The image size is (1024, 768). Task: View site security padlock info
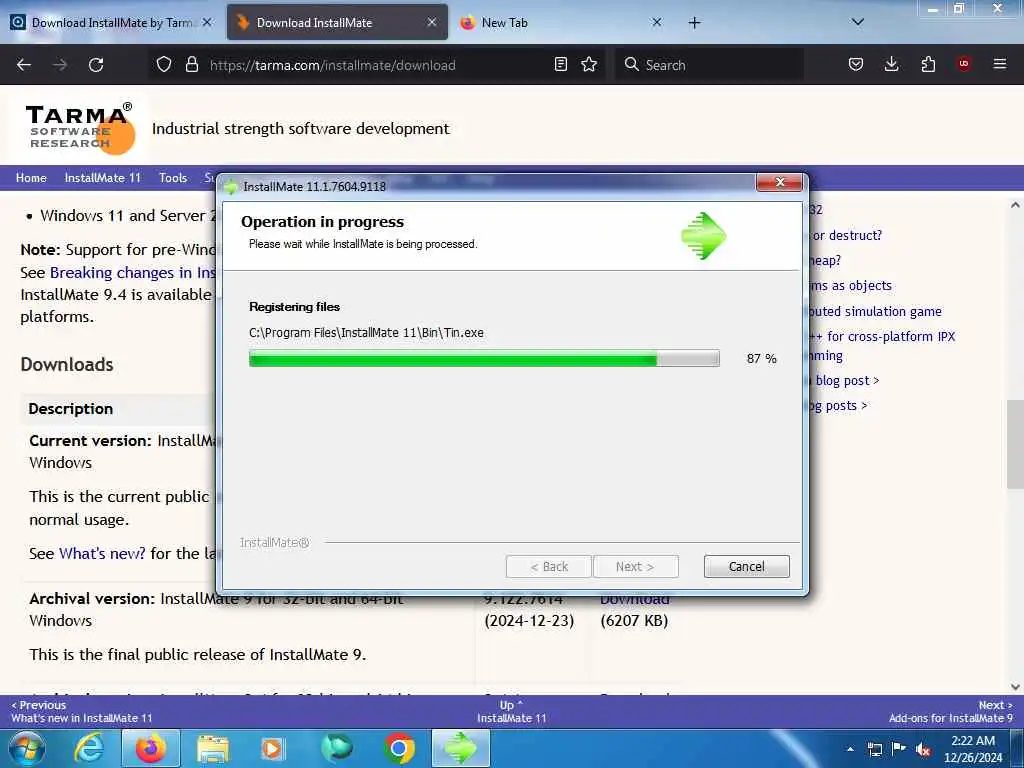coord(191,64)
